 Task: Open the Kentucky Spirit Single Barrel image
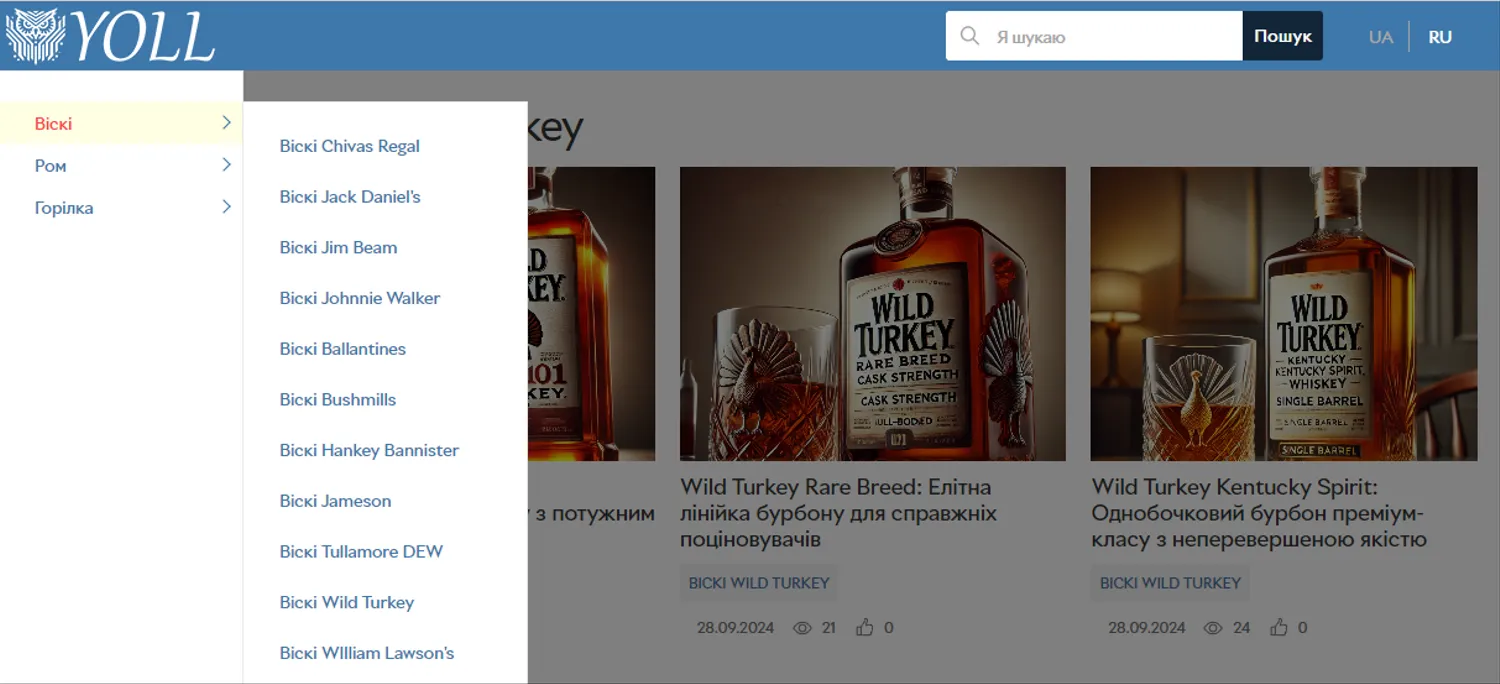click(x=1284, y=314)
